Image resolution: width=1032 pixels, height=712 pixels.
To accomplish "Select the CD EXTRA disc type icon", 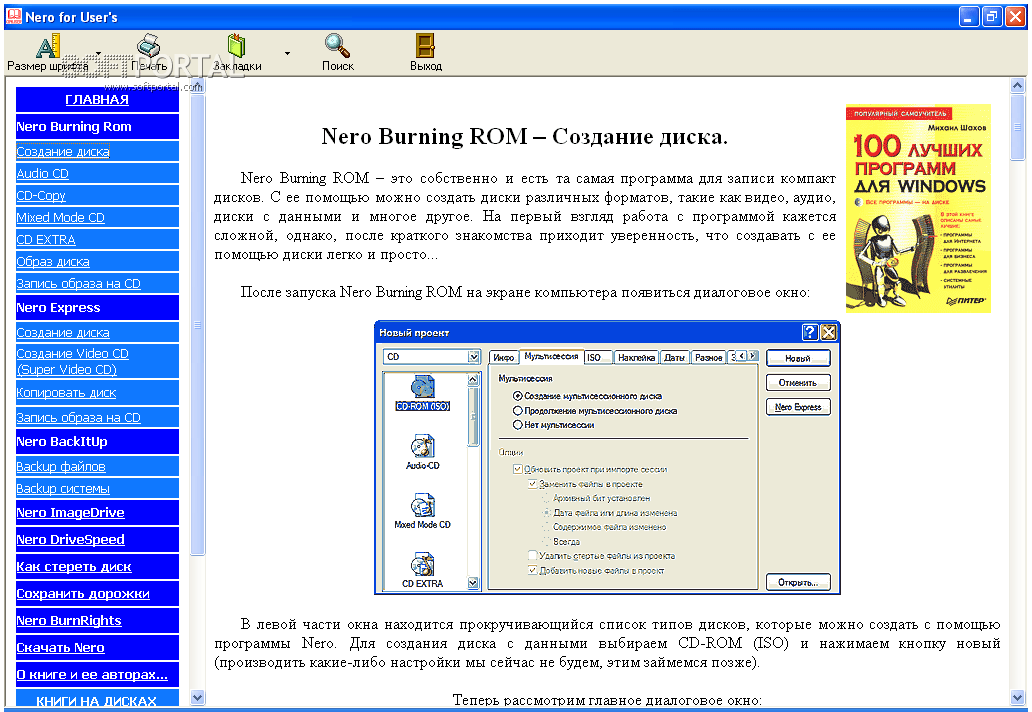I will 423,571.
